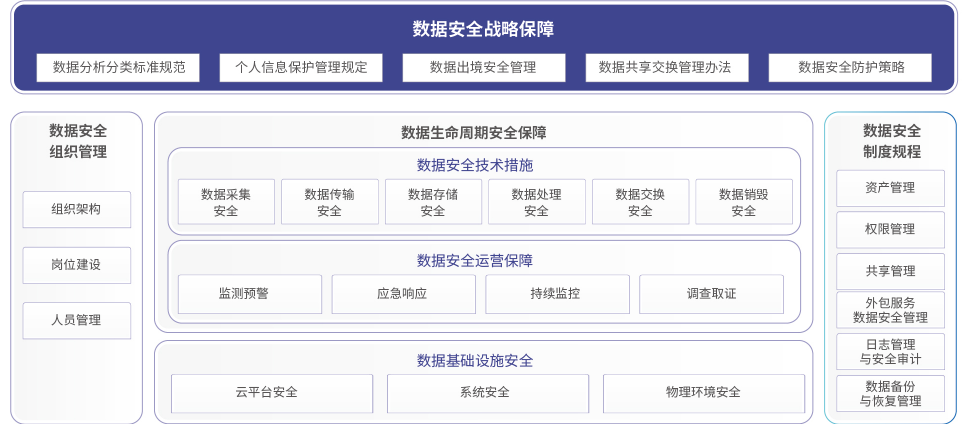Open 数据出境安全管理 item
The width and height of the screenshot is (965, 424).
[483, 68]
